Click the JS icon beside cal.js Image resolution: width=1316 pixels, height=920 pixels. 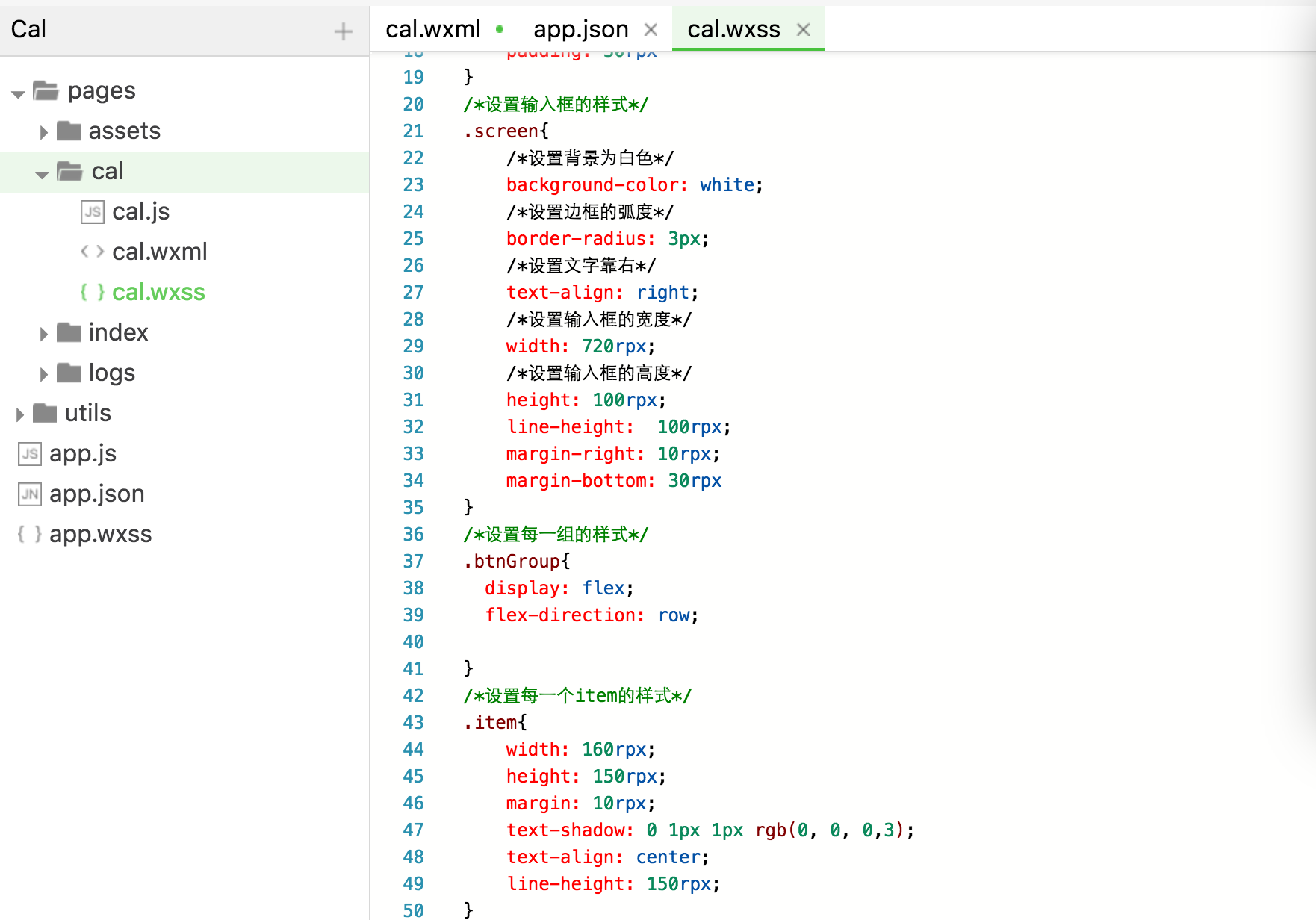[93, 212]
